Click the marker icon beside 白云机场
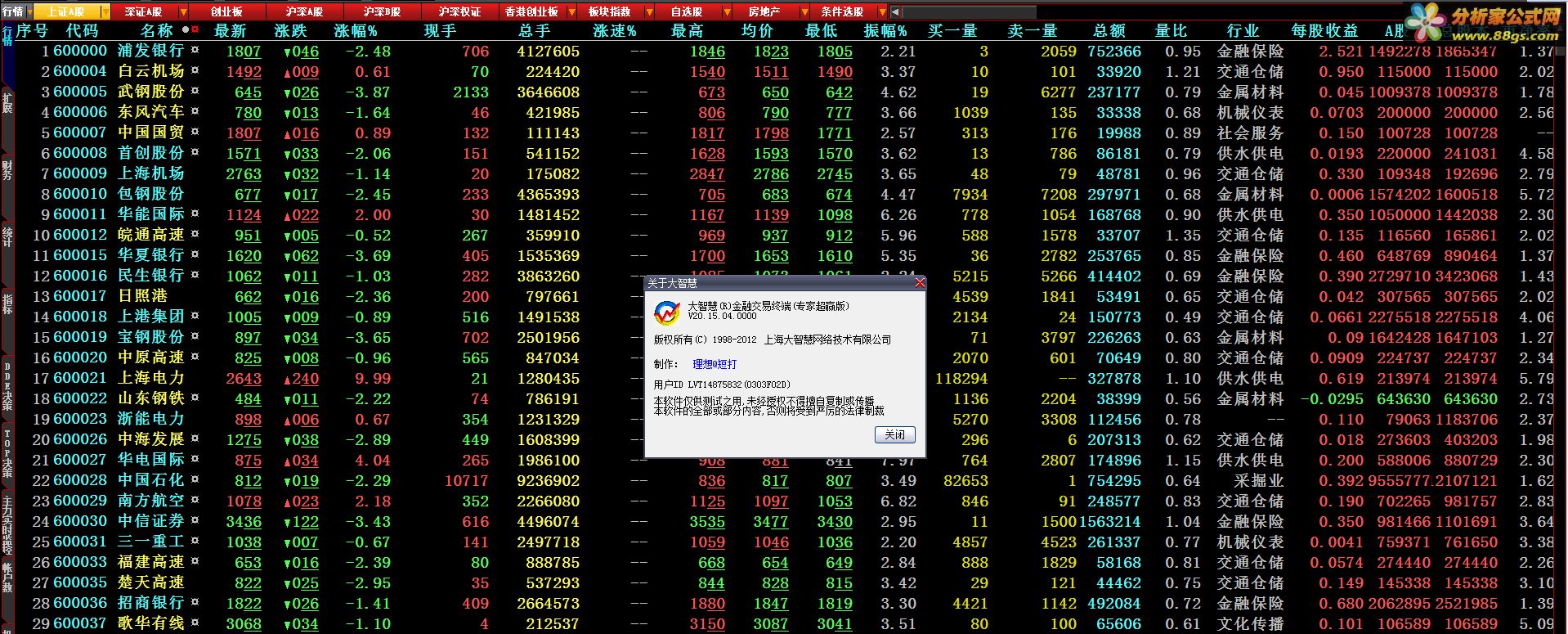The height and width of the screenshot is (634, 1568). tap(195, 70)
